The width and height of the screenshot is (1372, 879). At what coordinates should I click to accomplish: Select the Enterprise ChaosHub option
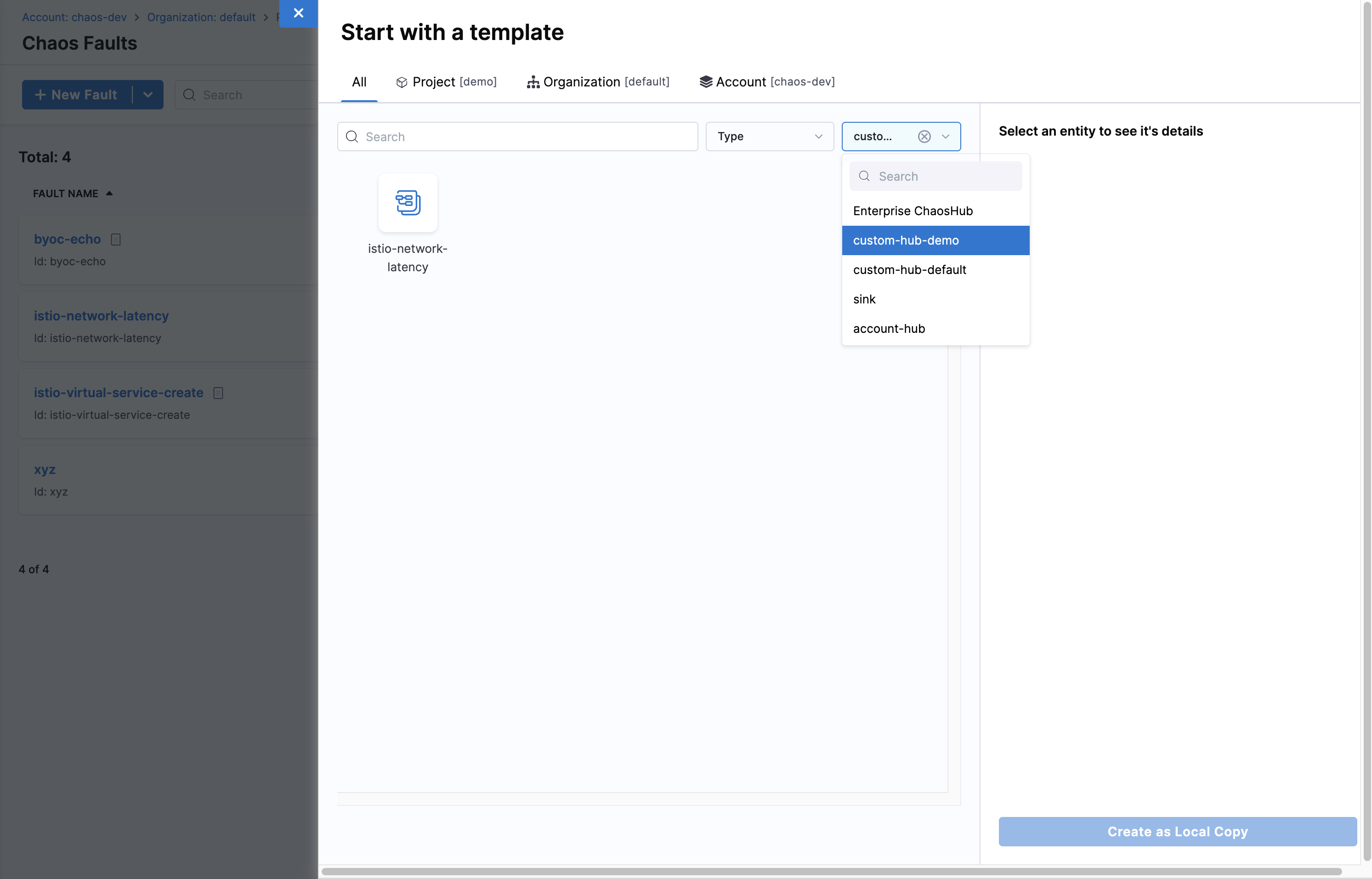[913, 211]
